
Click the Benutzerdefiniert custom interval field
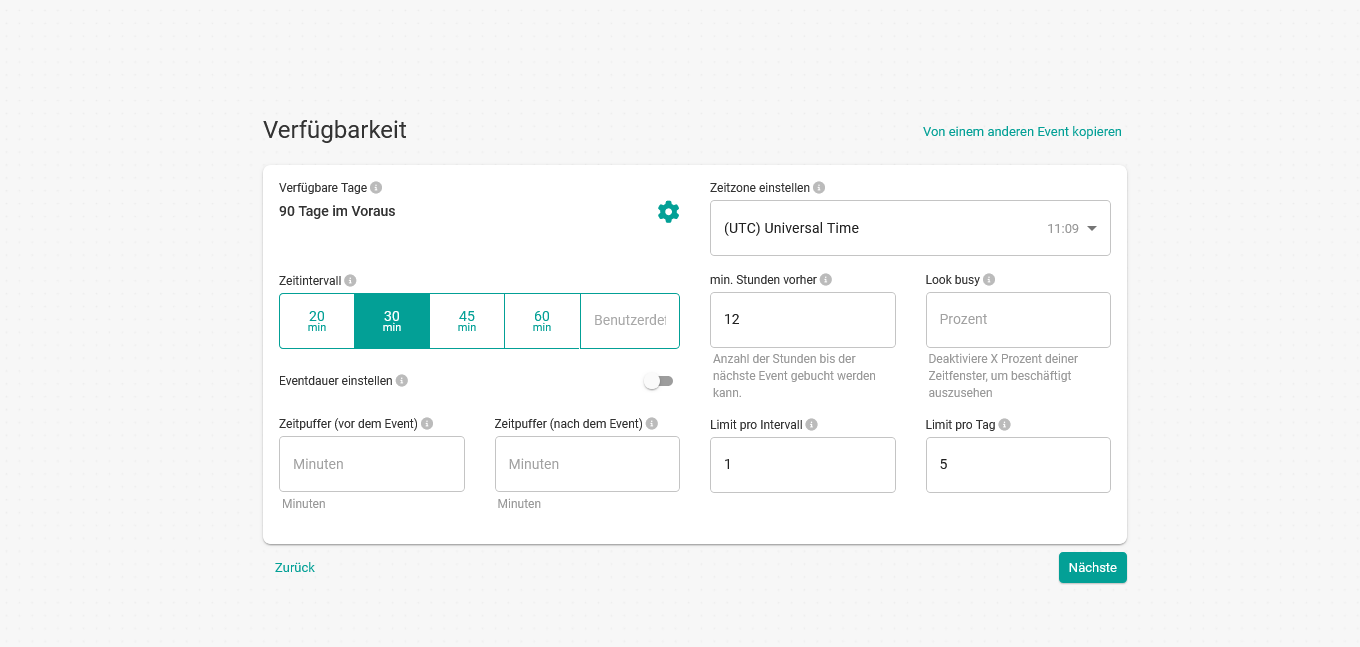coord(630,321)
